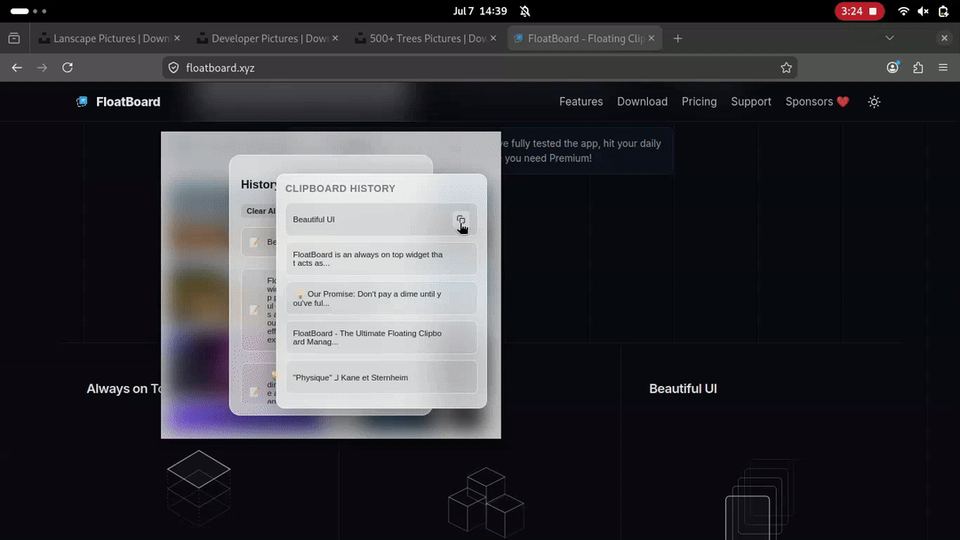Visit the Support link
This screenshot has height=540, width=960.
[751, 102]
